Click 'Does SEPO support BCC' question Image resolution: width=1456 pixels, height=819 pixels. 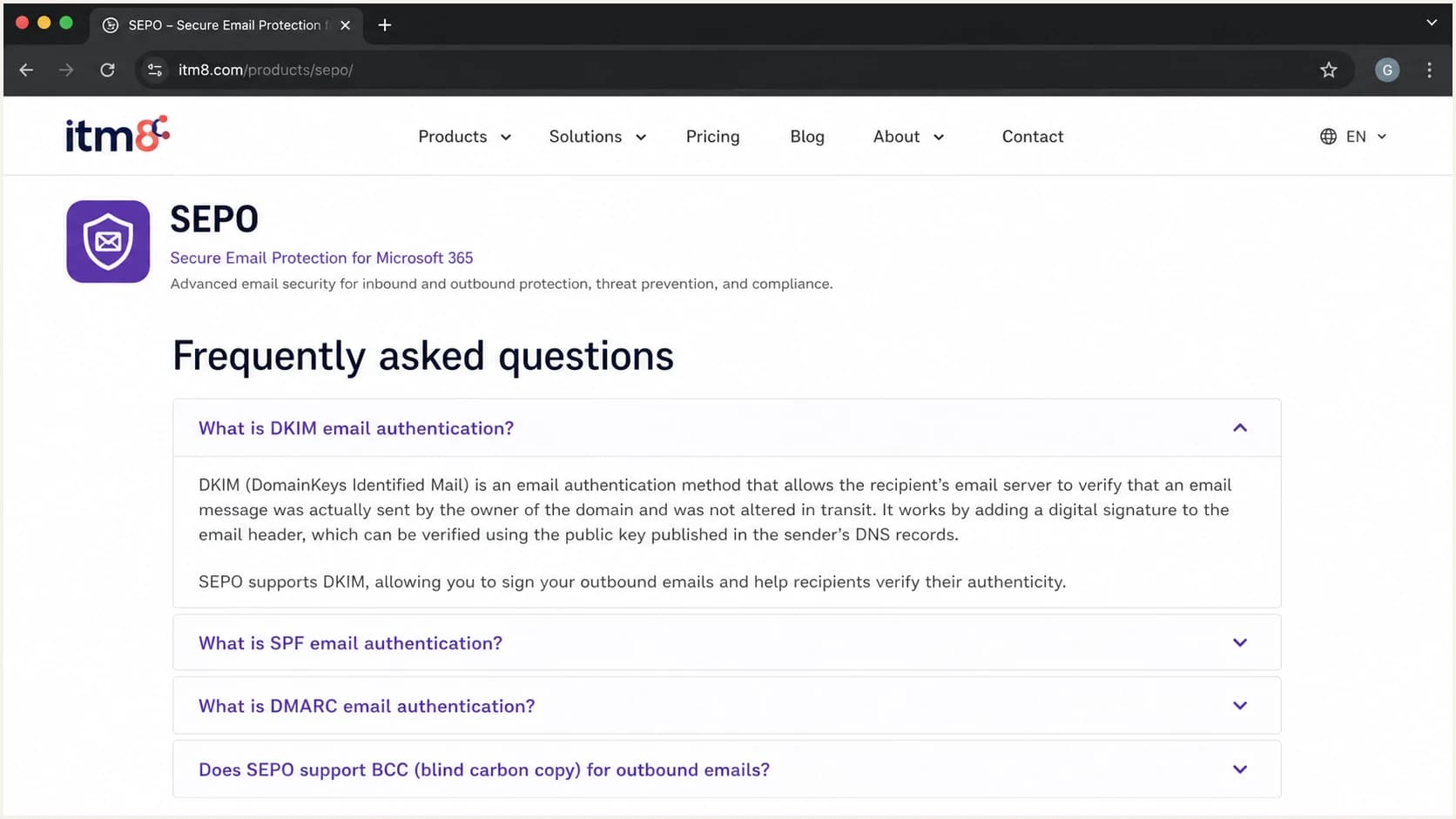(x=483, y=769)
